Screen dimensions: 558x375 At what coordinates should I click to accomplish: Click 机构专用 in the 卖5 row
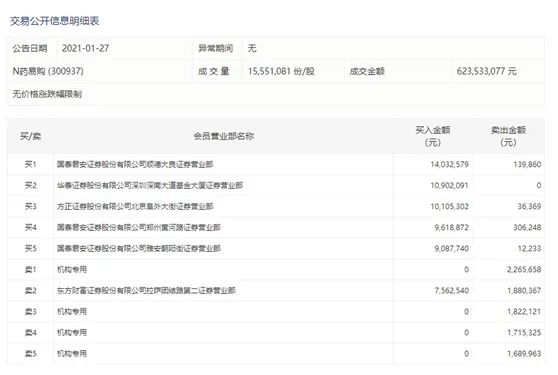(x=72, y=354)
